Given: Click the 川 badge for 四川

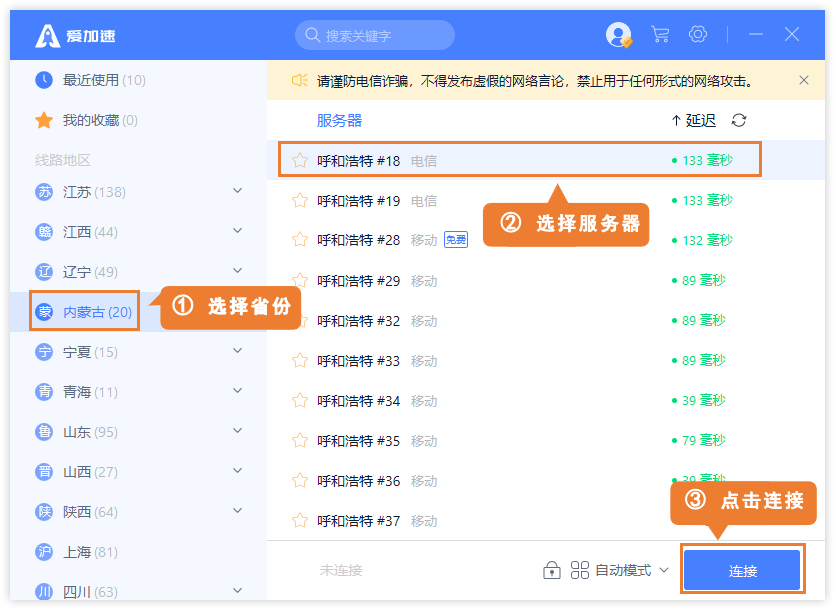Looking at the screenshot, I should 44,591.
